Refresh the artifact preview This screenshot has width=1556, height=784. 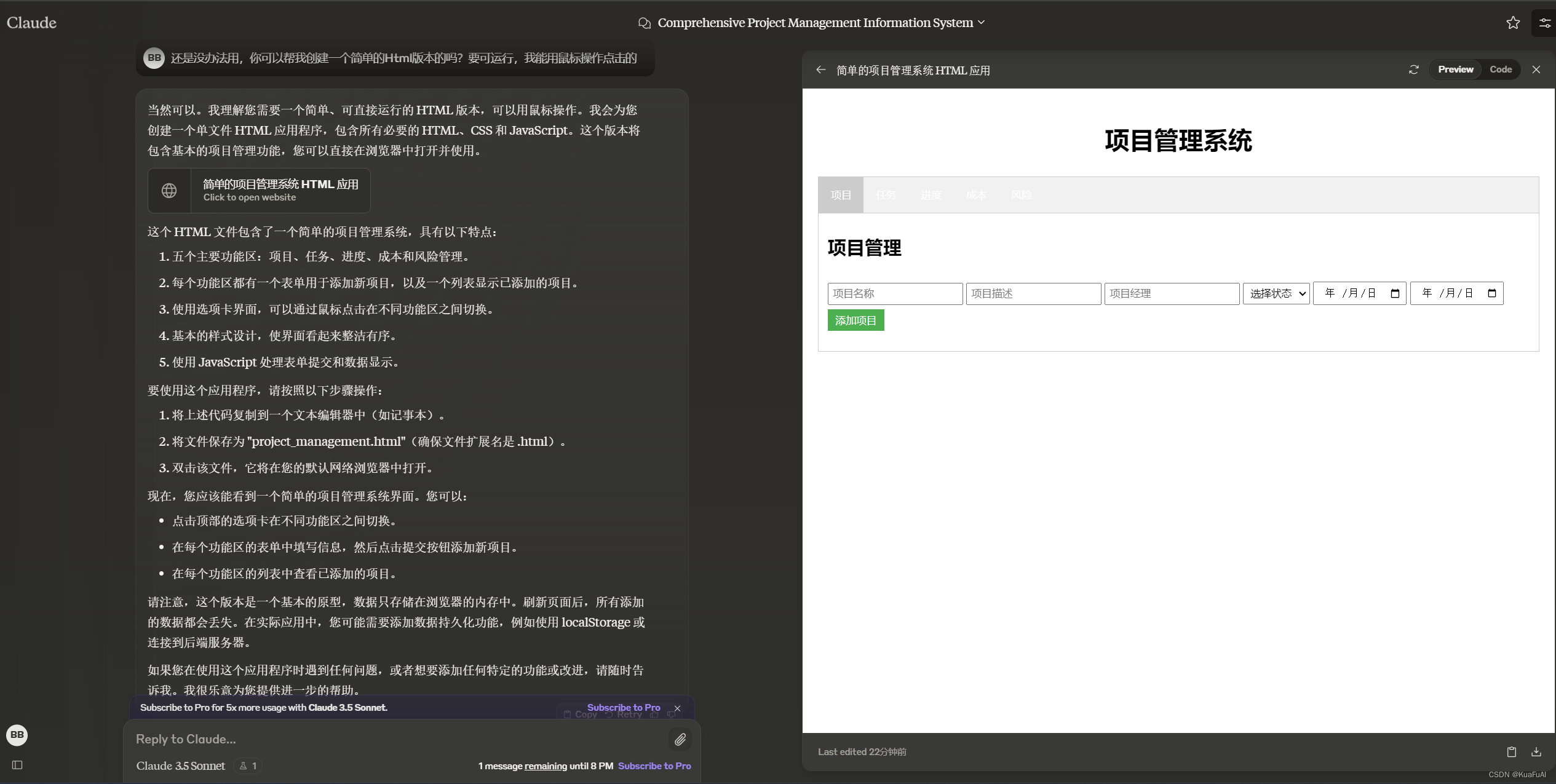tap(1413, 70)
